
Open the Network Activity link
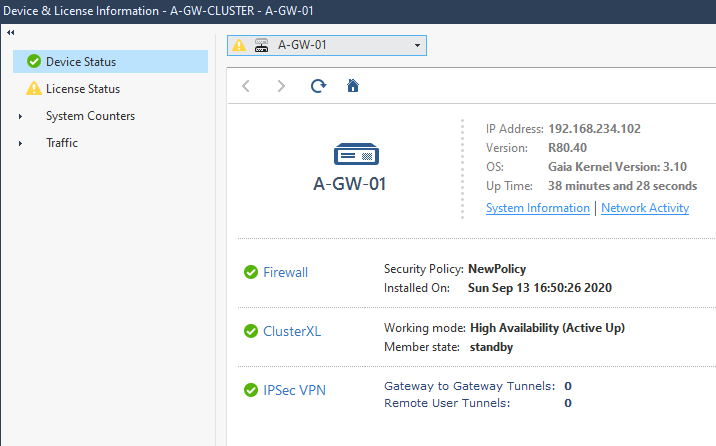[645, 208]
